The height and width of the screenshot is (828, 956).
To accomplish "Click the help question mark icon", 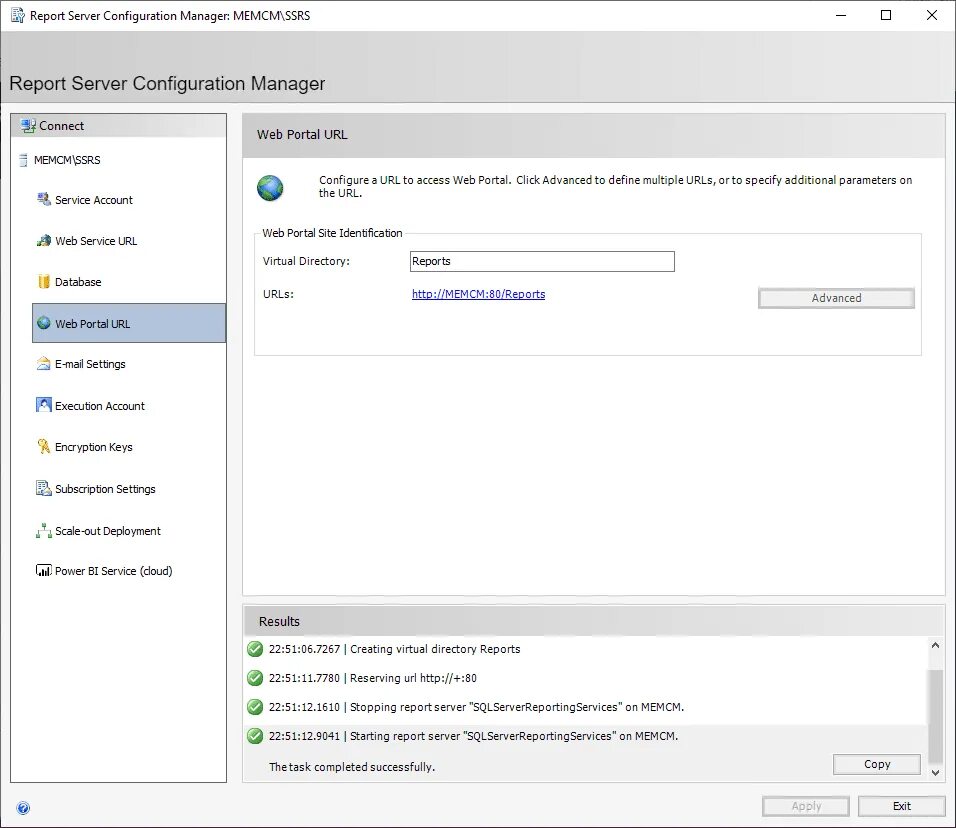I will pyautogui.click(x=23, y=807).
